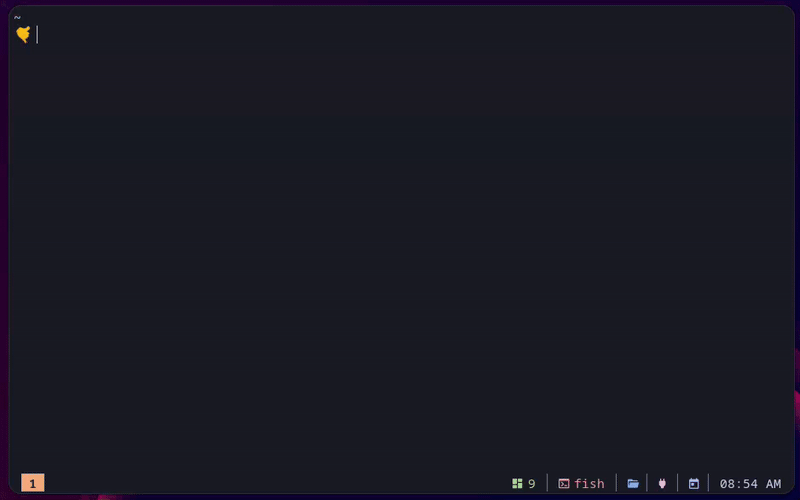Click the separator between plug and calendar
Screen dimensions: 800x500
point(678,483)
